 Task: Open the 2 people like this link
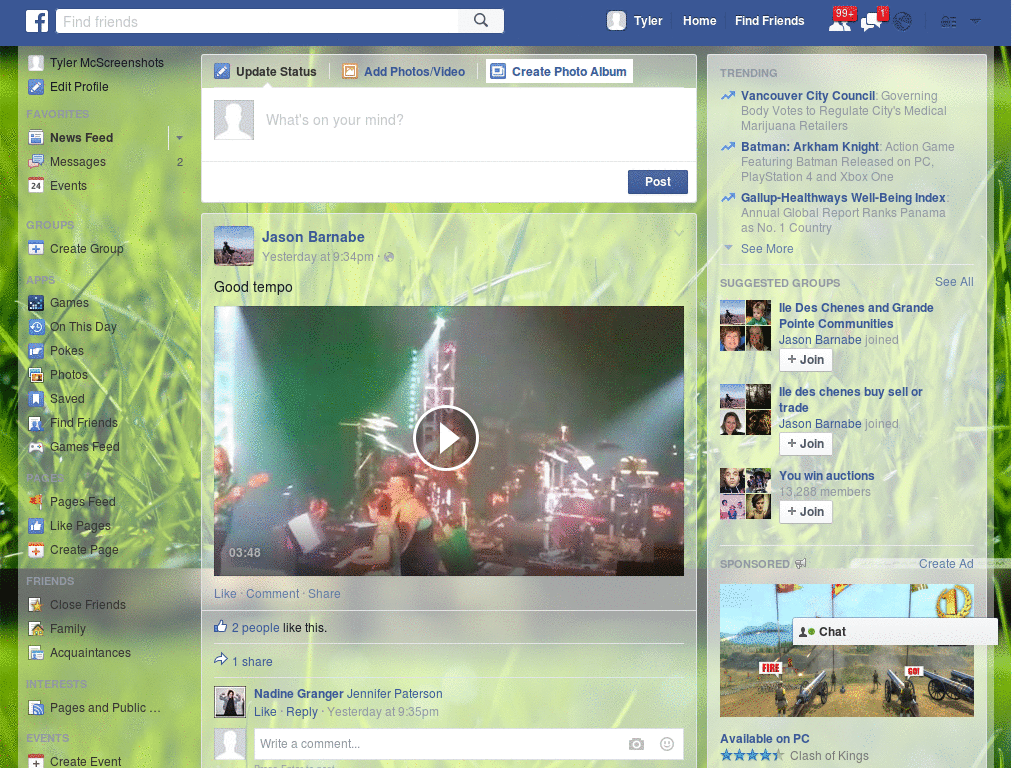255,628
